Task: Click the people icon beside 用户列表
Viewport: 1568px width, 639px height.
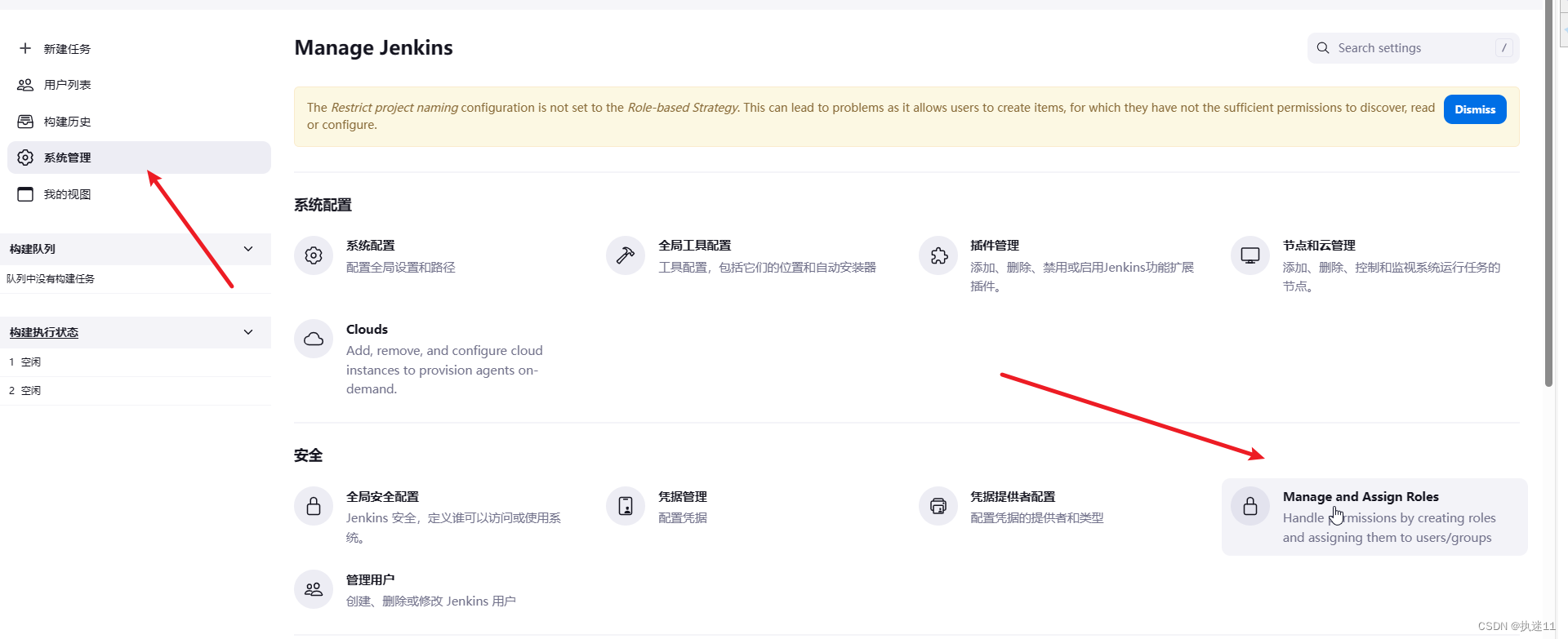Action: pyautogui.click(x=25, y=85)
